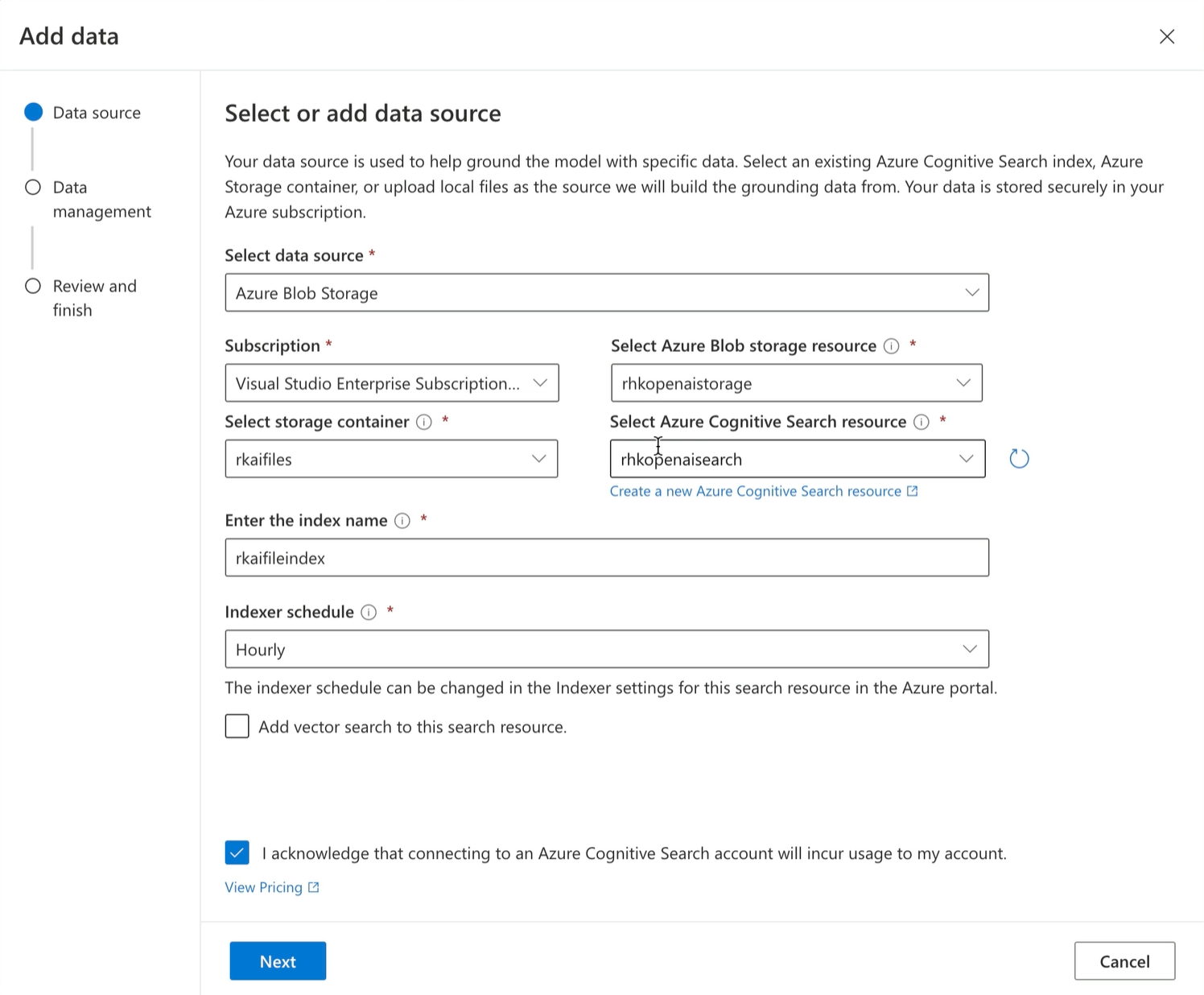
Task: Select the Data source step
Action: tap(33, 113)
